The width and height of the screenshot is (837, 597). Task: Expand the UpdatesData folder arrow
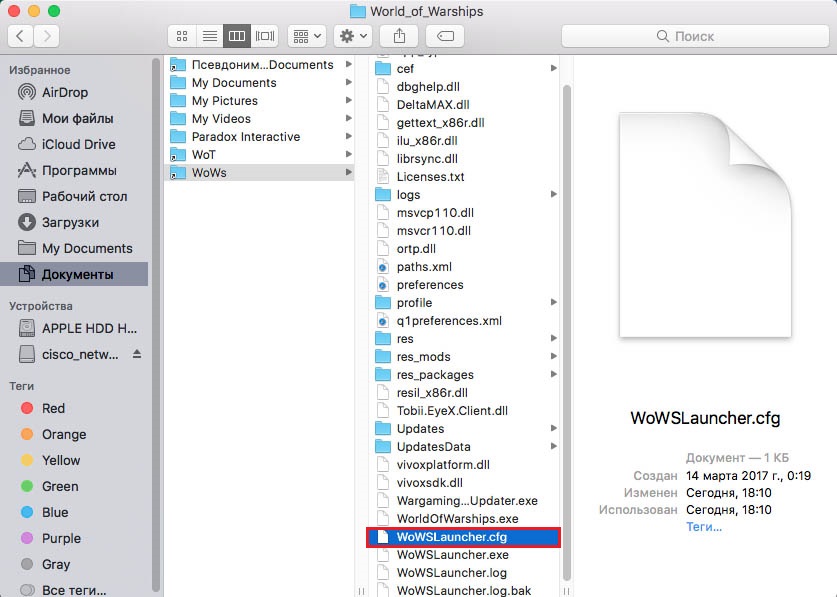click(554, 447)
